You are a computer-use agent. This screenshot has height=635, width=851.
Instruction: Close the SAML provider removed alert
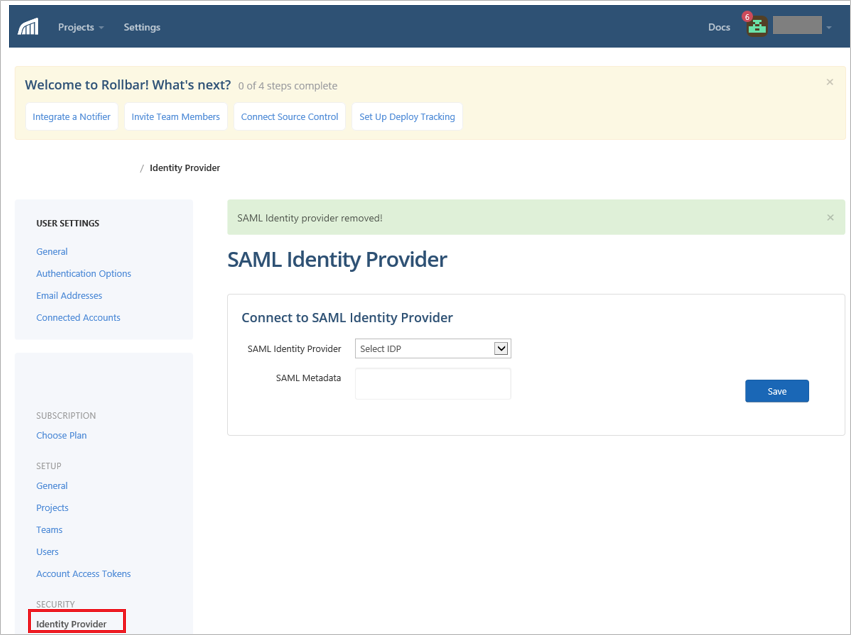(830, 218)
